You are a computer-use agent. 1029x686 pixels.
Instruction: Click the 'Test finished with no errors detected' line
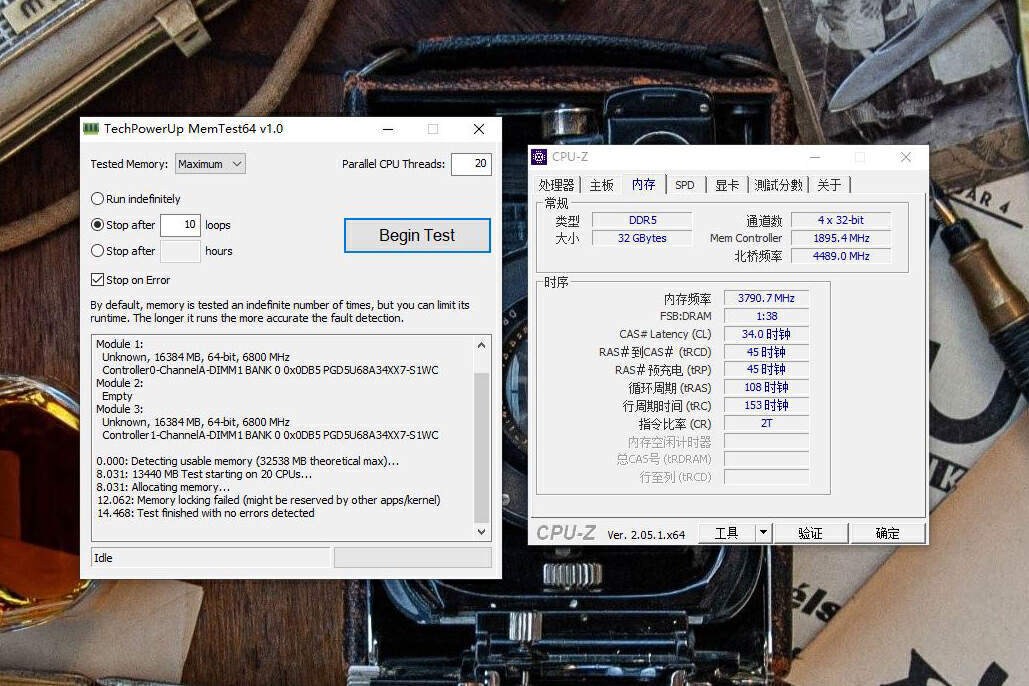click(x=206, y=513)
